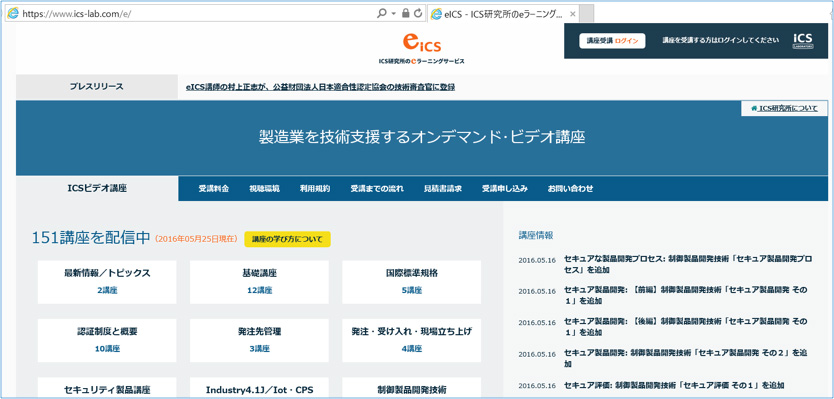834x399 pixels.
Task: Close the eICS browser tab
Action: 572,14
